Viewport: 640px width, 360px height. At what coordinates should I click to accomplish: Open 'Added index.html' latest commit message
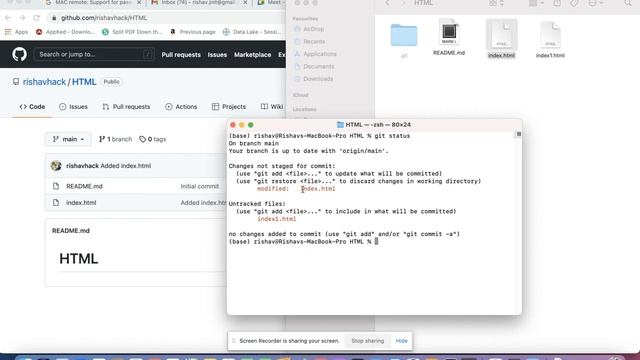click(x=126, y=166)
